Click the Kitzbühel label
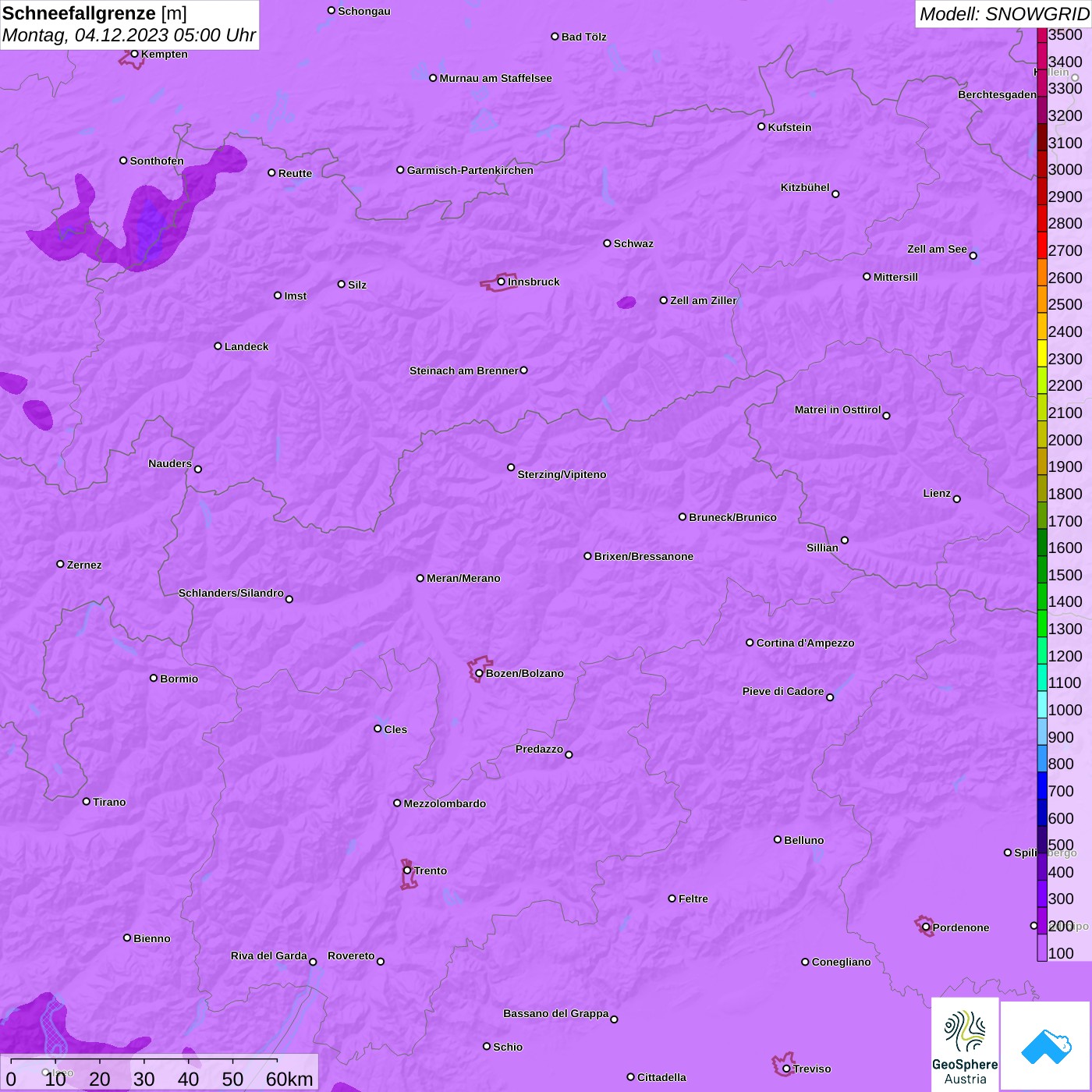 click(x=805, y=187)
